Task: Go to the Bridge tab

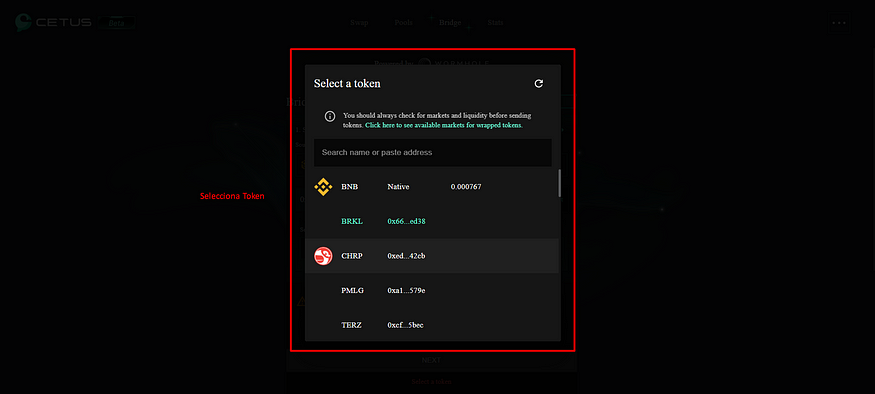Action: [x=450, y=23]
